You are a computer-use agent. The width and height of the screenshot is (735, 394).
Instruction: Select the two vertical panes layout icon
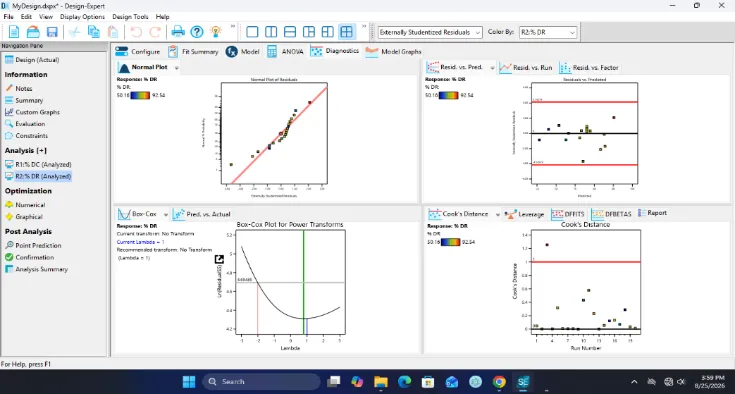coord(271,32)
